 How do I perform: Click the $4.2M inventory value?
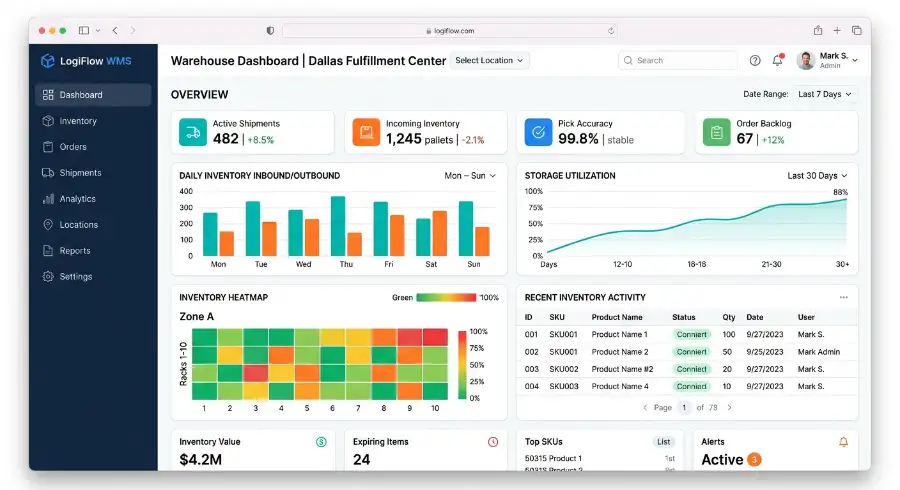click(200, 460)
